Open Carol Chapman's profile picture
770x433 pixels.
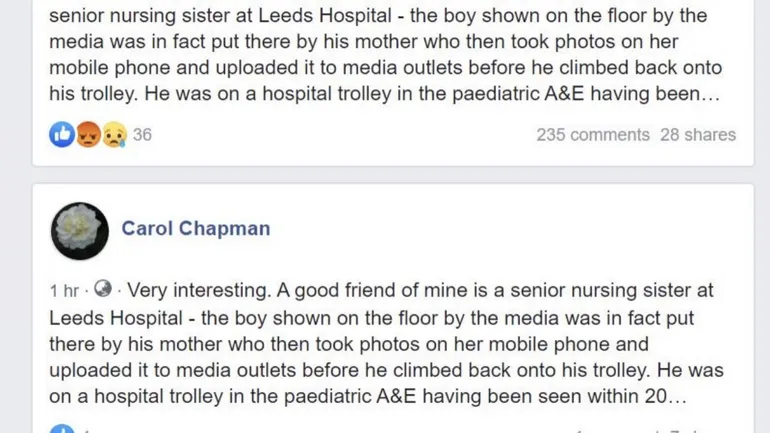pyautogui.click(x=79, y=231)
